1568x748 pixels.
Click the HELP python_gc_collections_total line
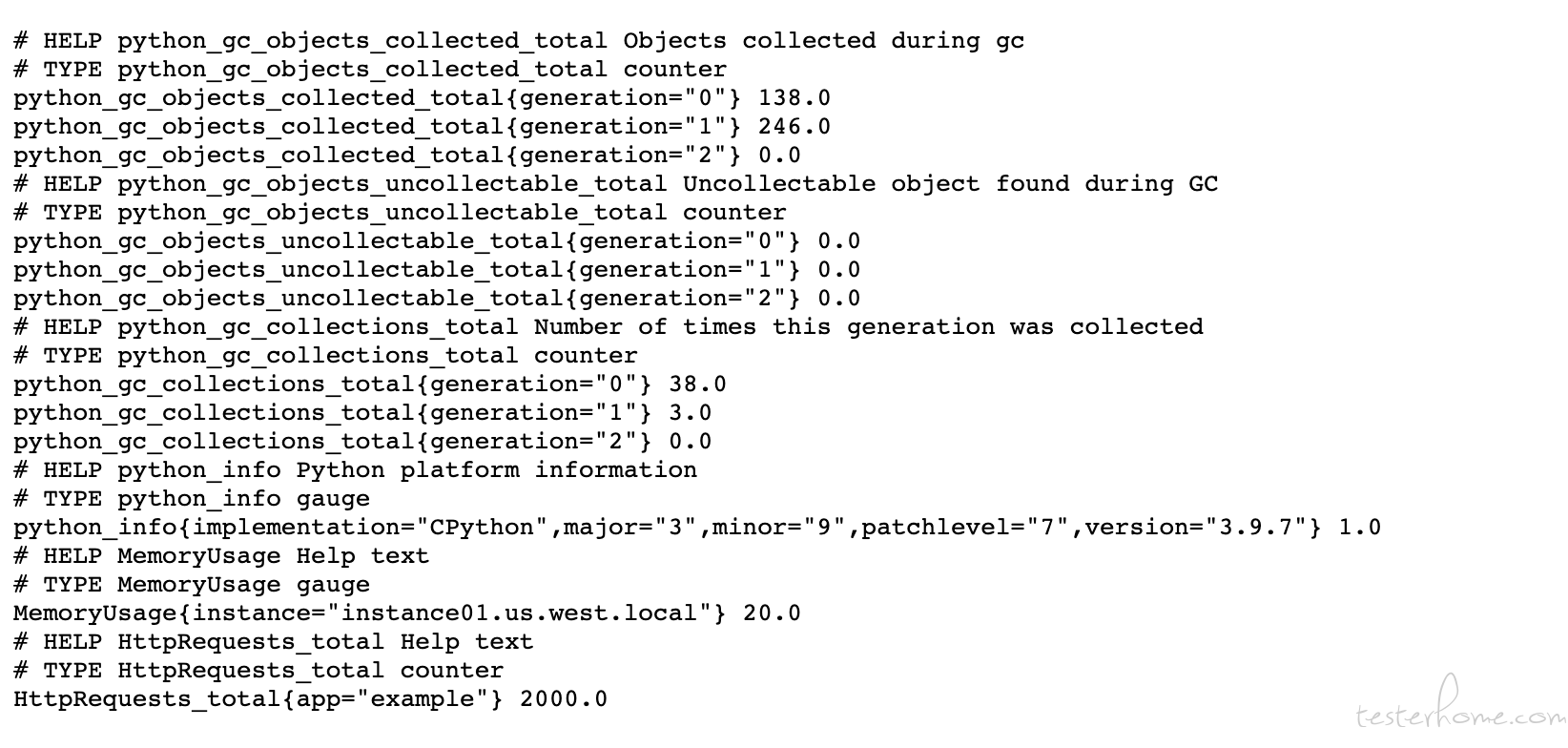(608, 327)
